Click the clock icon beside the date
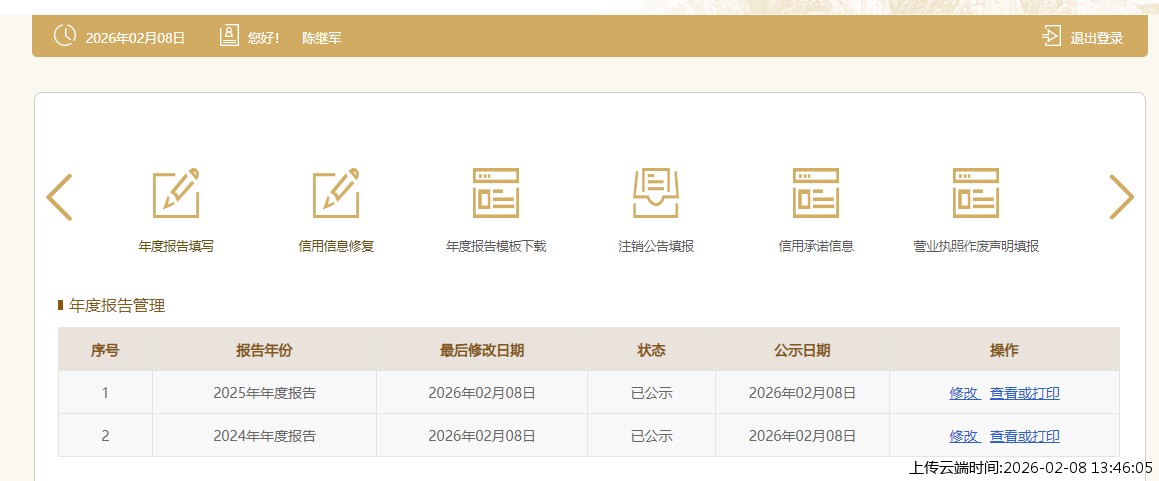Image resolution: width=1159 pixels, height=481 pixels. [x=64, y=36]
